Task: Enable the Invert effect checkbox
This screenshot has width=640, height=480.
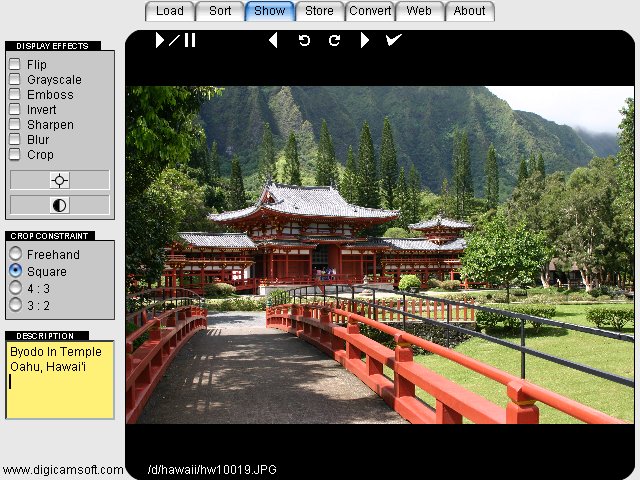Action: 15,109
